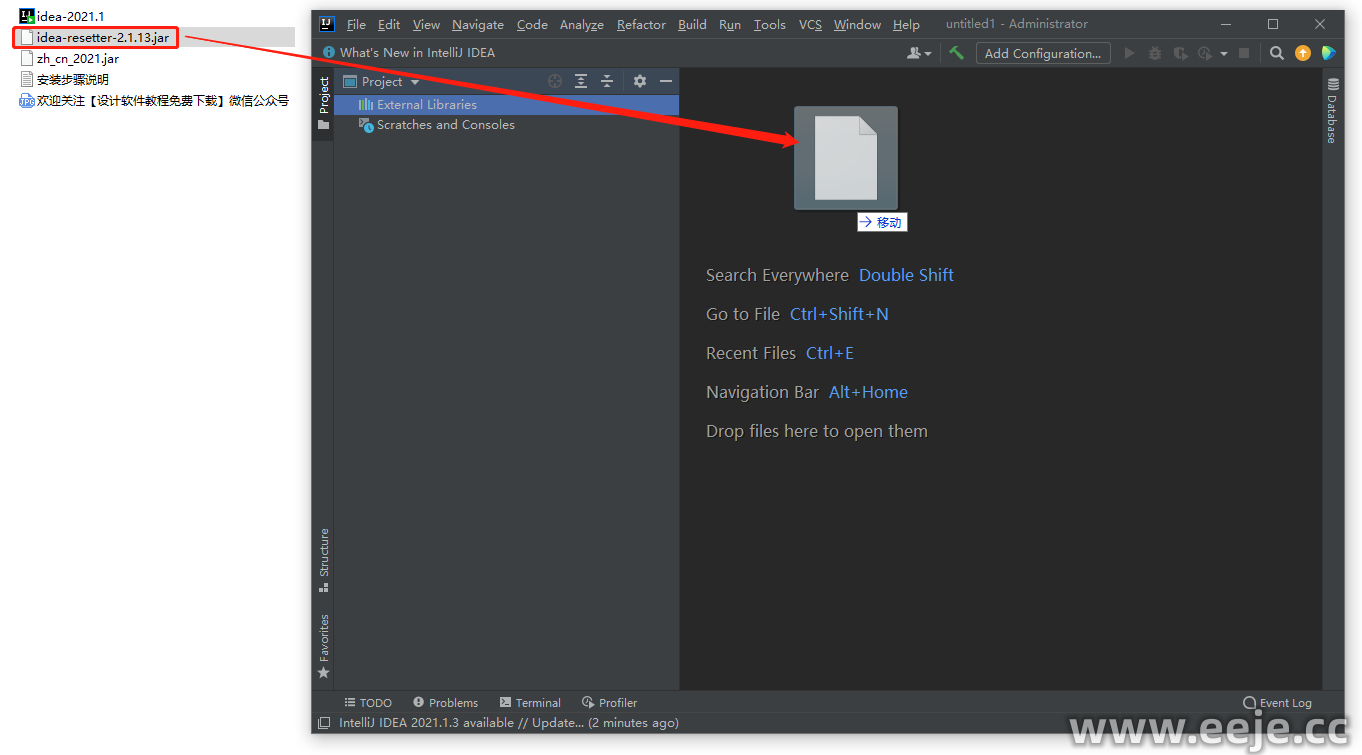Open Project panel gear options
The image size is (1362, 755).
(640, 82)
